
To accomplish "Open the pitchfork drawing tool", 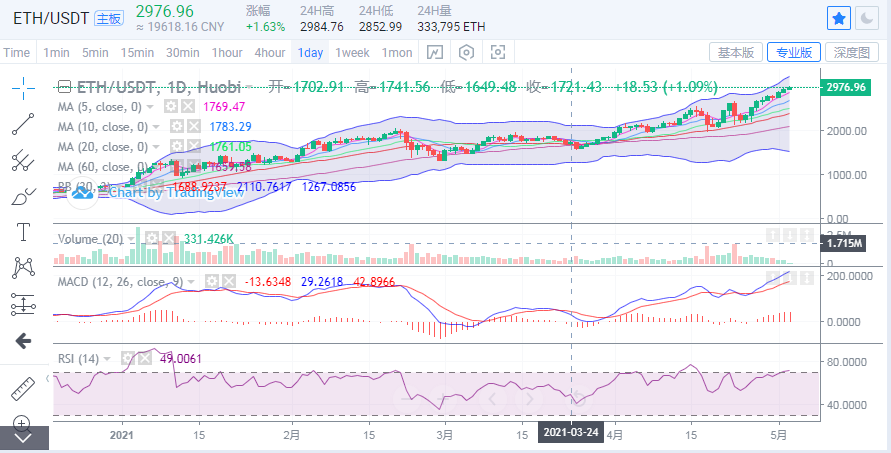I will (23, 160).
